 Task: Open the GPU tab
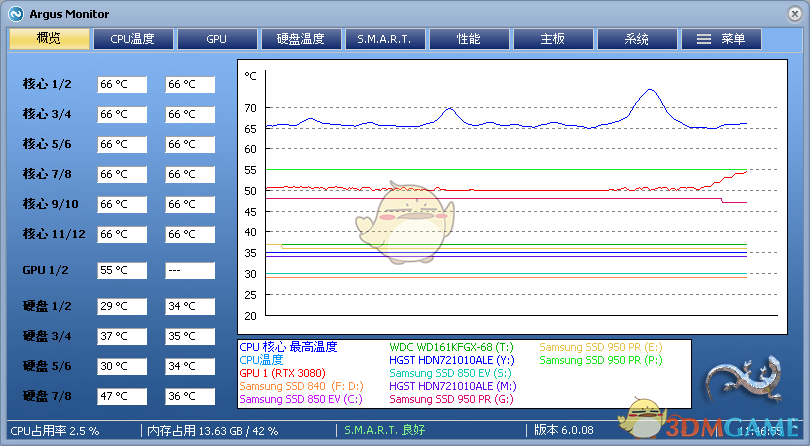(x=217, y=39)
